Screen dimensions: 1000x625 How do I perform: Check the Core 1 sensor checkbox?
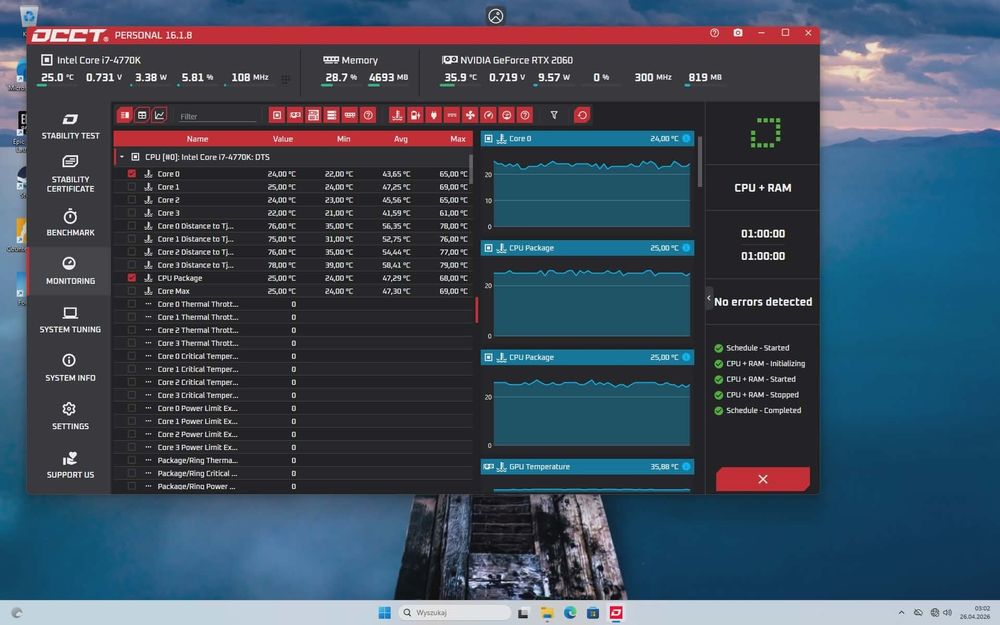tap(131, 187)
